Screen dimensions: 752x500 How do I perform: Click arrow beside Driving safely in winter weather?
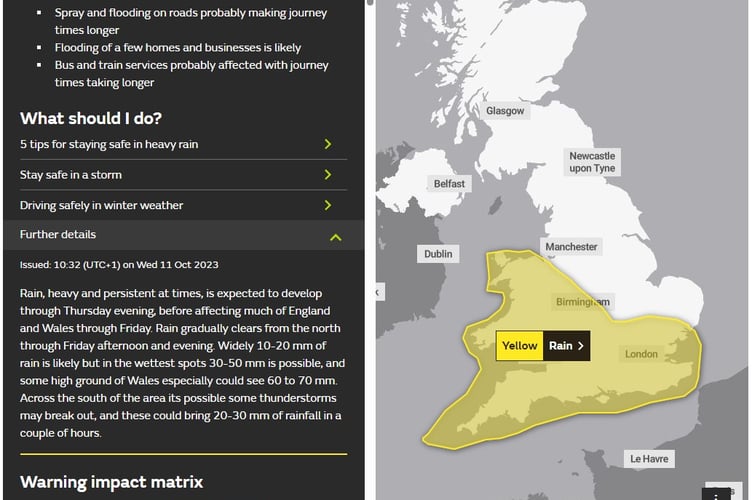coord(327,205)
